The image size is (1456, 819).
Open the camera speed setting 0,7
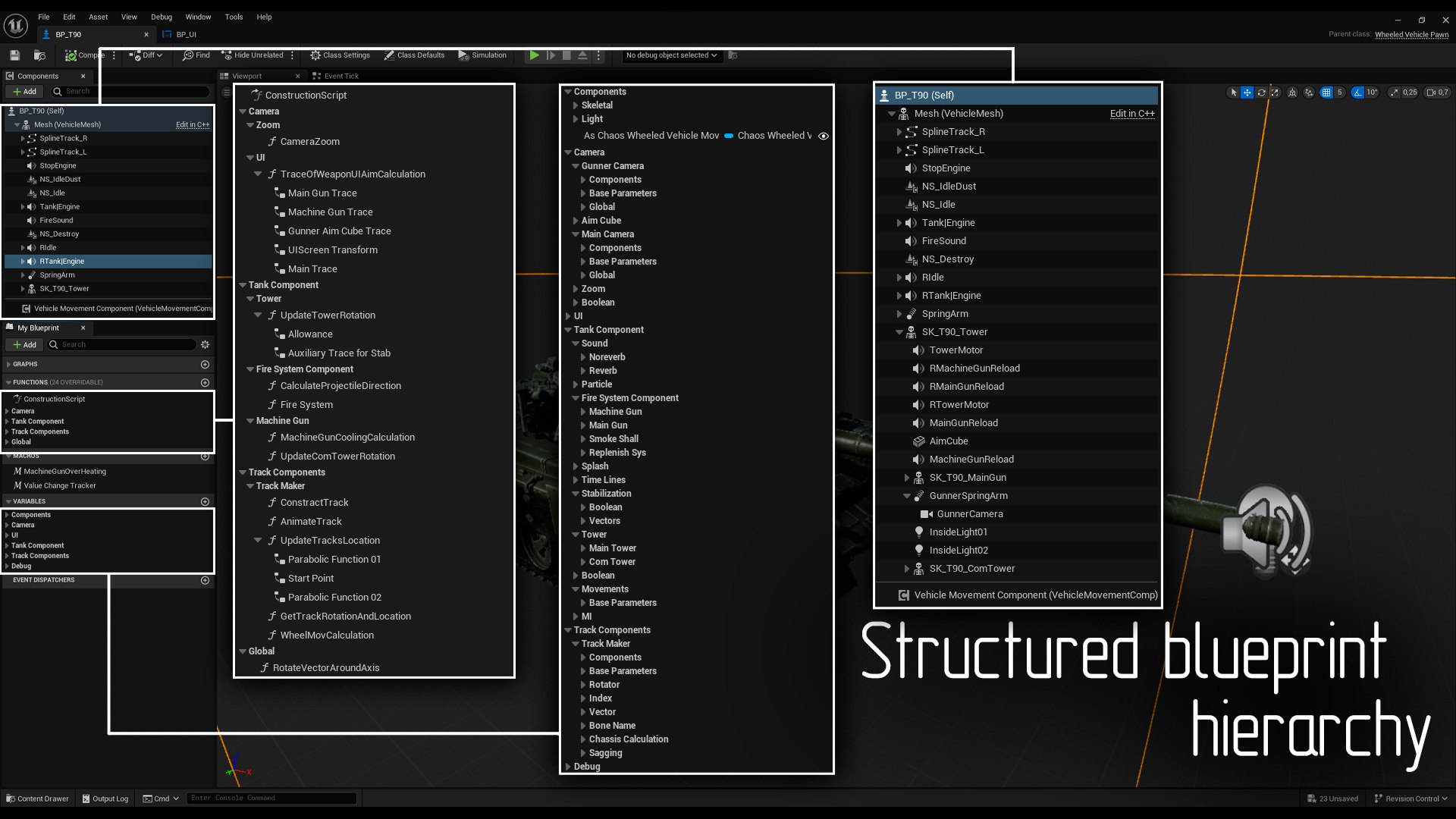click(1437, 93)
